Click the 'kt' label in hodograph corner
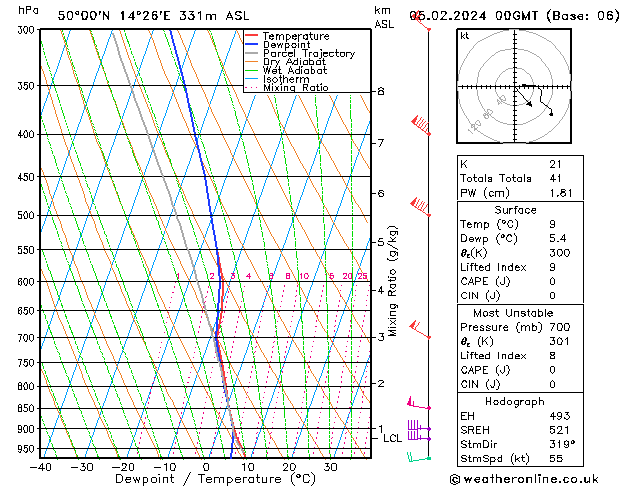Image resolution: width=629 pixels, height=486 pixels. pos(465,35)
